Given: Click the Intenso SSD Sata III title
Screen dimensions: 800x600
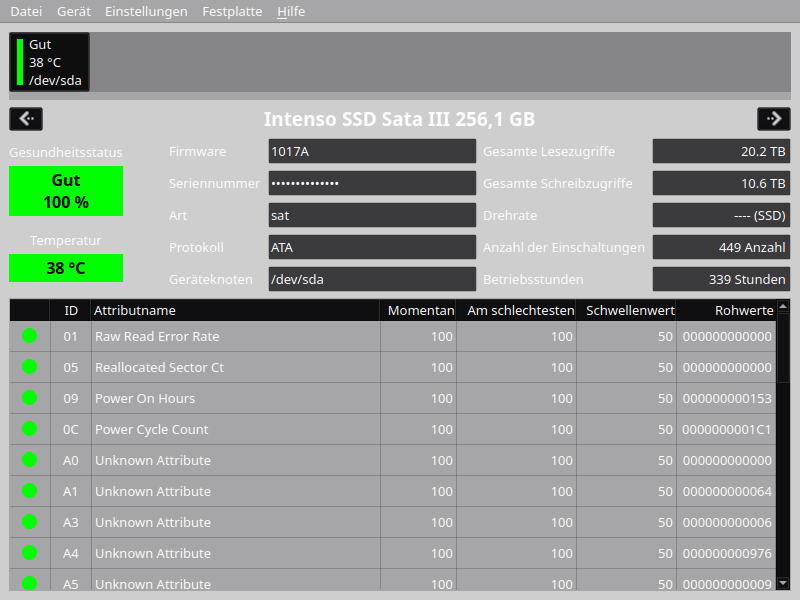Looking at the screenshot, I should tap(399, 119).
